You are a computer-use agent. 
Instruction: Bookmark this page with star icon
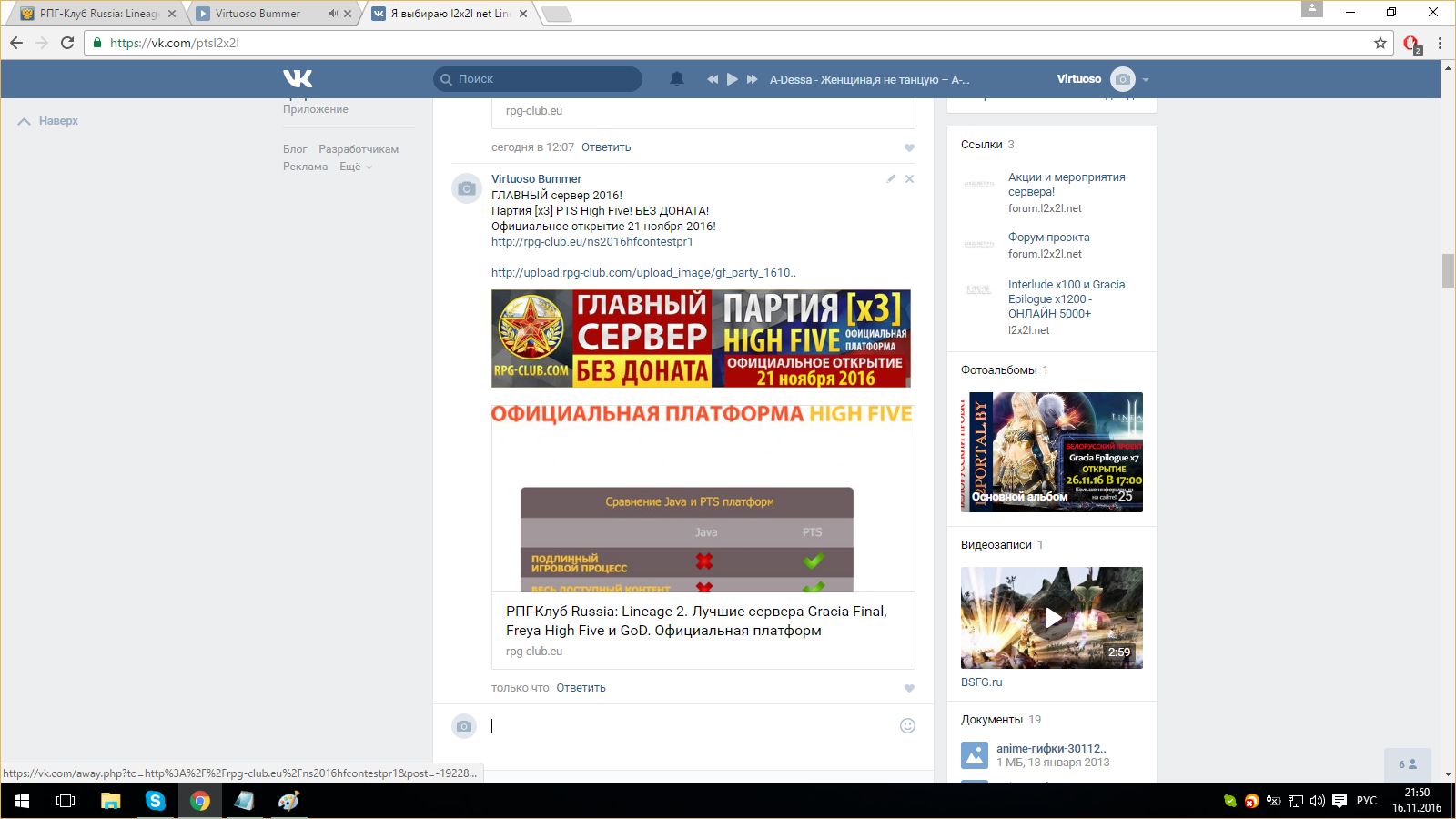pos(1380,43)
